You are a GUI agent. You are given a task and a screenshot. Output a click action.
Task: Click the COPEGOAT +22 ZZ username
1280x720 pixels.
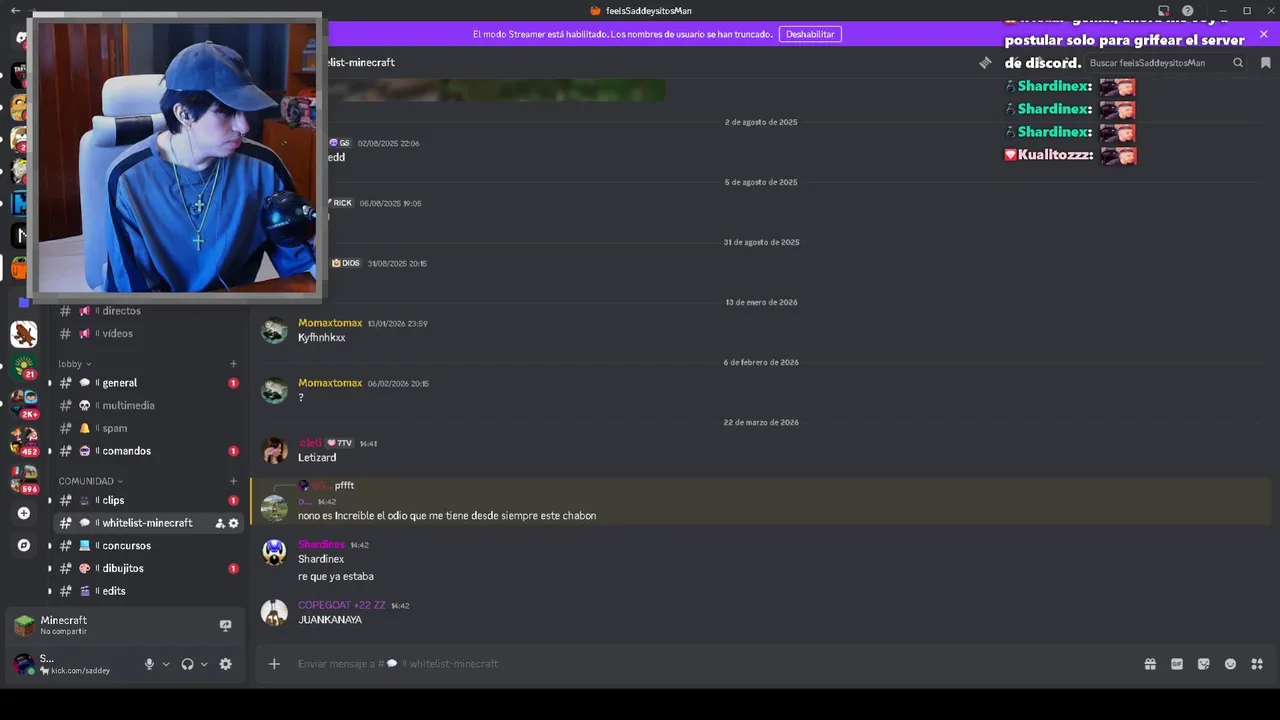click(341, 605)
